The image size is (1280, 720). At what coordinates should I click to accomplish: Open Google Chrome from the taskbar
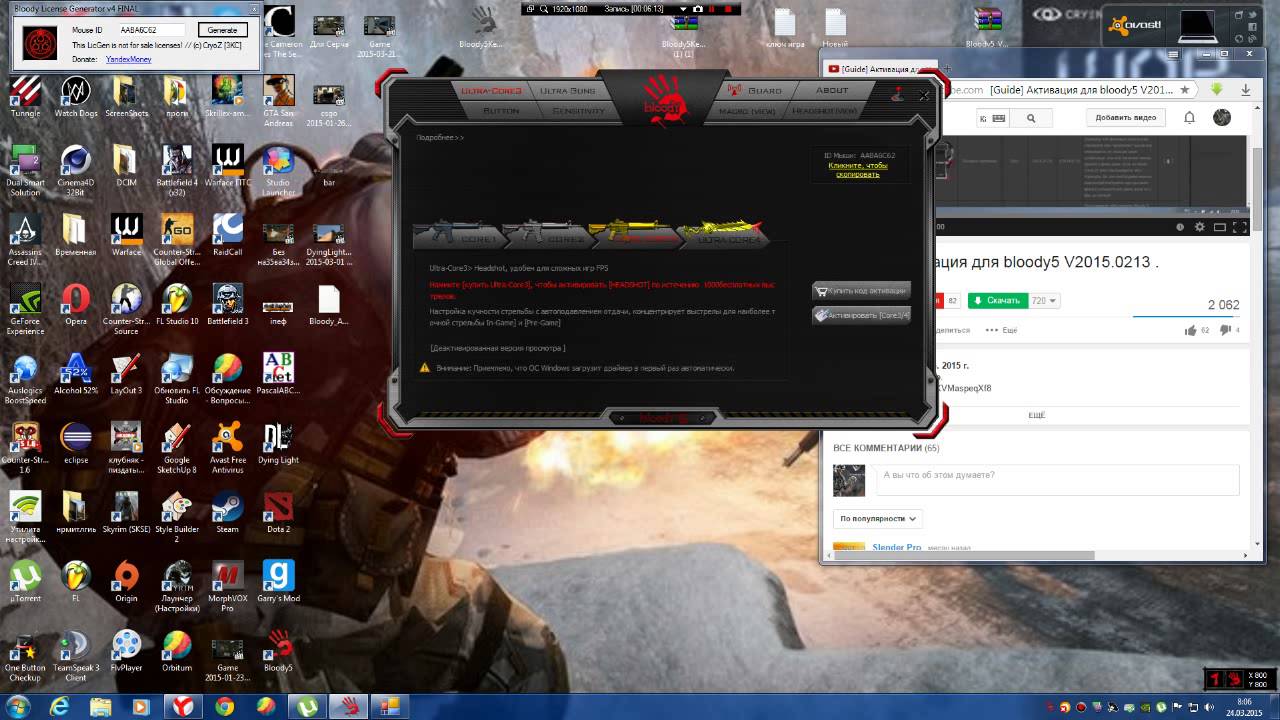tap(224, 706)
